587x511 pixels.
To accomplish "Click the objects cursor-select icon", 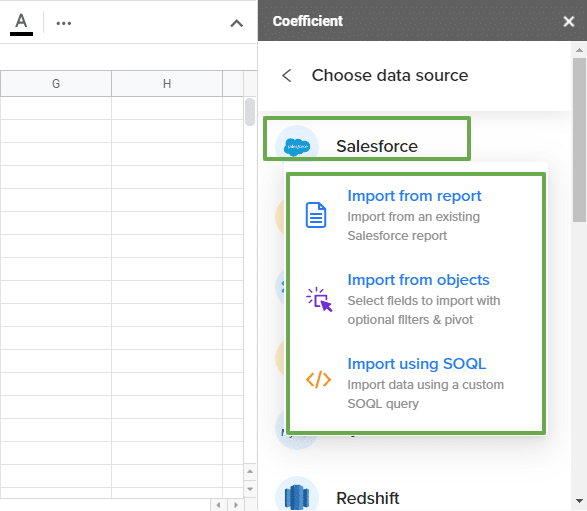I will (x=319, y=299).
